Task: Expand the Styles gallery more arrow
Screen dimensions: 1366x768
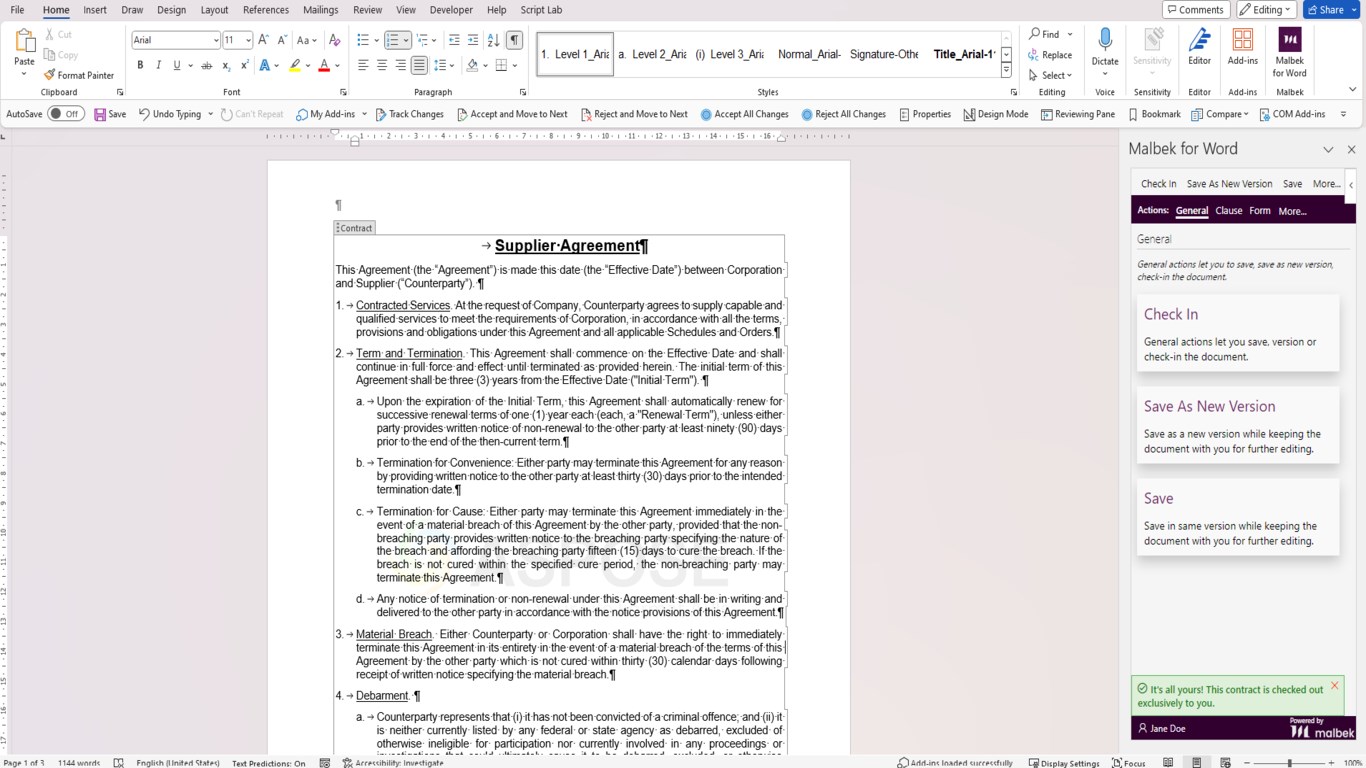Action: (1006, 69)
